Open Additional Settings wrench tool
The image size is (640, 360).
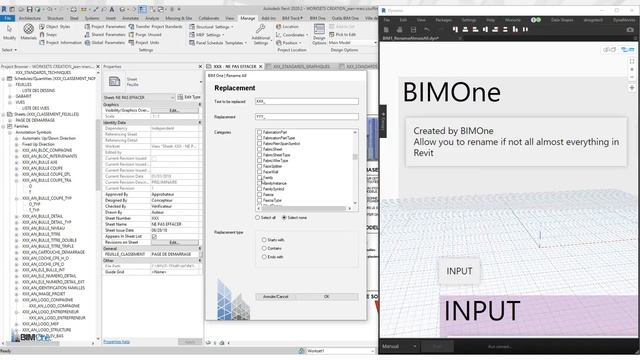pyautogui.click(x=260, y=34)
